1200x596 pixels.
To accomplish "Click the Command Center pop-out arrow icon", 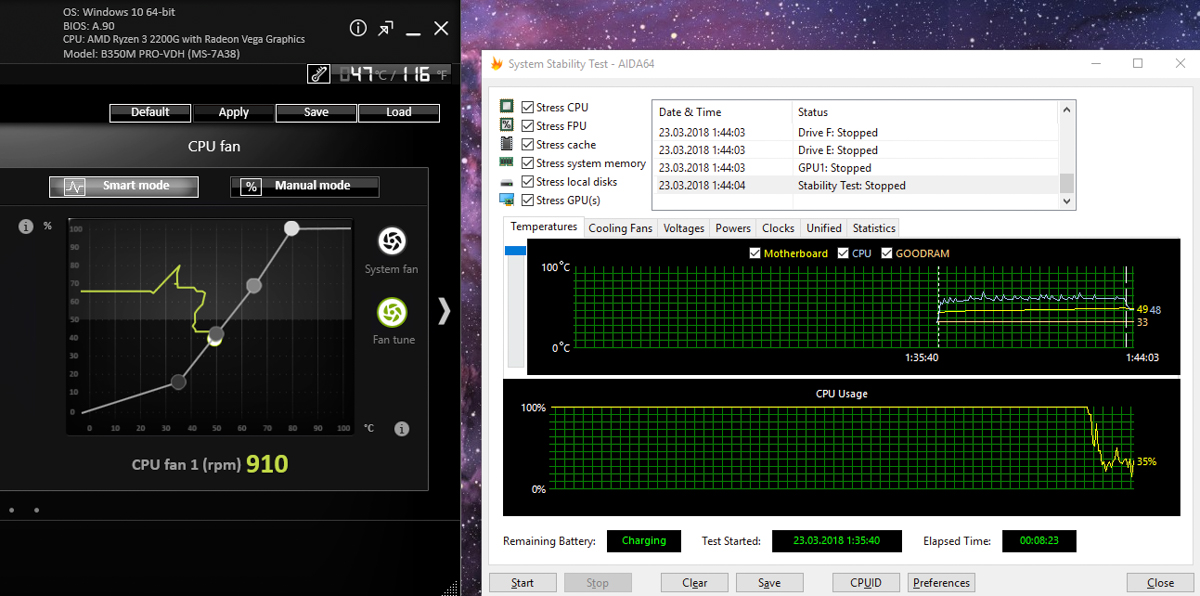I will pos(386,29).
